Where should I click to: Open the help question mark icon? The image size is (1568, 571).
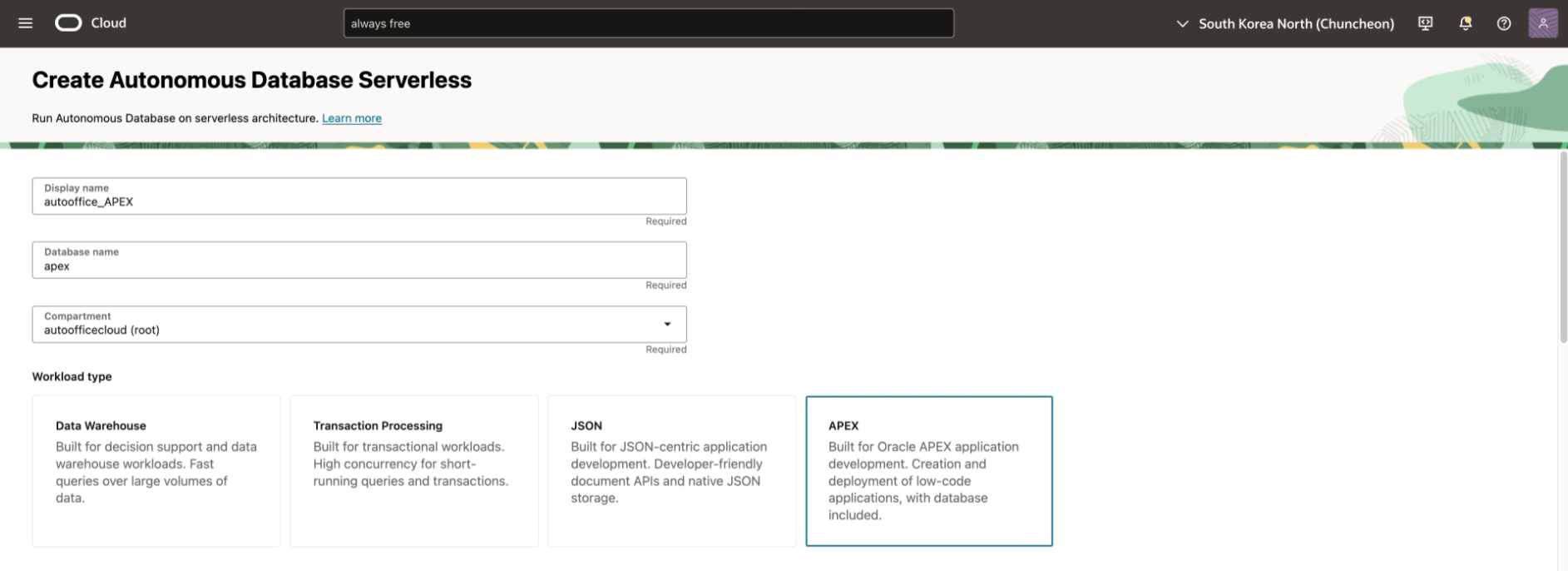1504,23
